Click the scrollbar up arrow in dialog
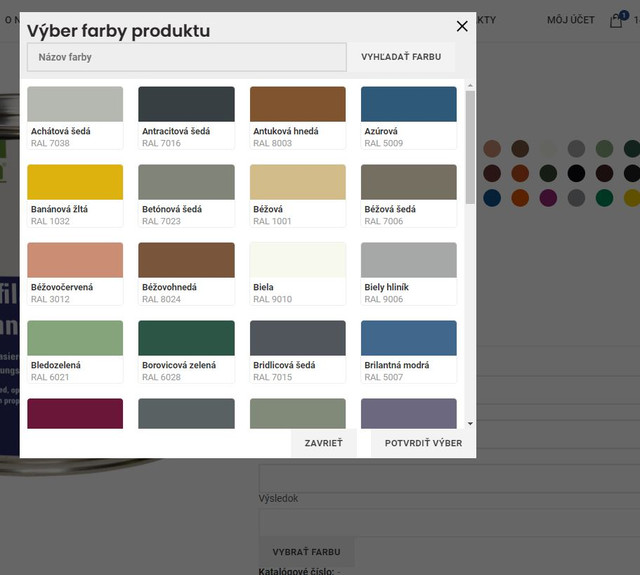 click(x=470, y=85)
